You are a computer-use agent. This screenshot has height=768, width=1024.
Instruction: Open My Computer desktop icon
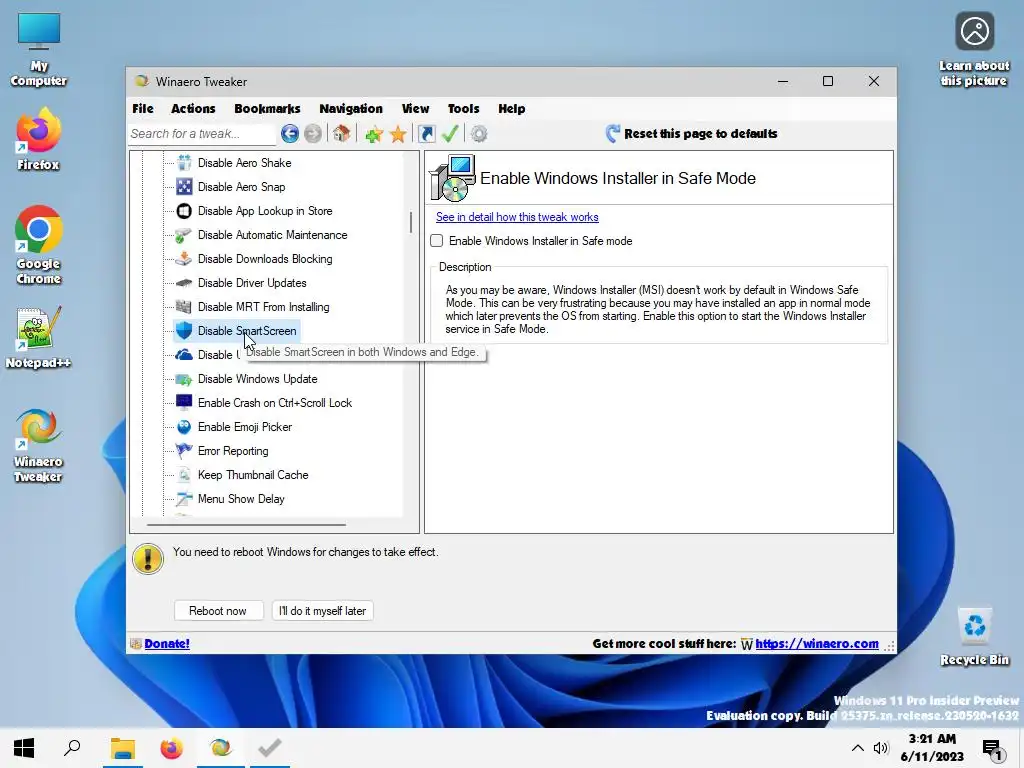(39, 50)
